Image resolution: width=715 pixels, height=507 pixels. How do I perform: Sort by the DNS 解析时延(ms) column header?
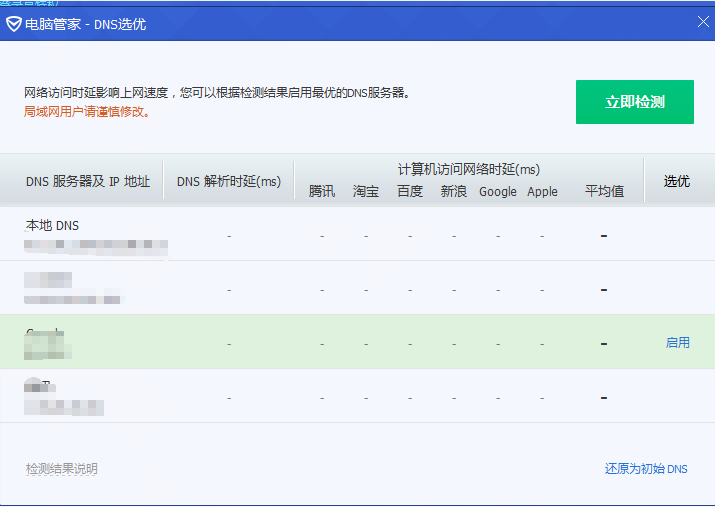(x=229, y=181)
